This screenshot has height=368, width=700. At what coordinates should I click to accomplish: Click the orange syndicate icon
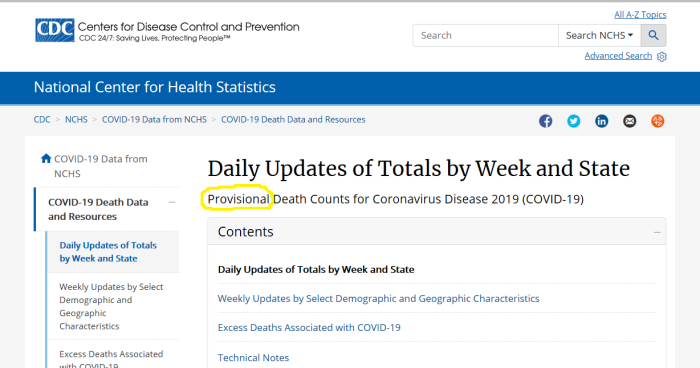[657, 121]
